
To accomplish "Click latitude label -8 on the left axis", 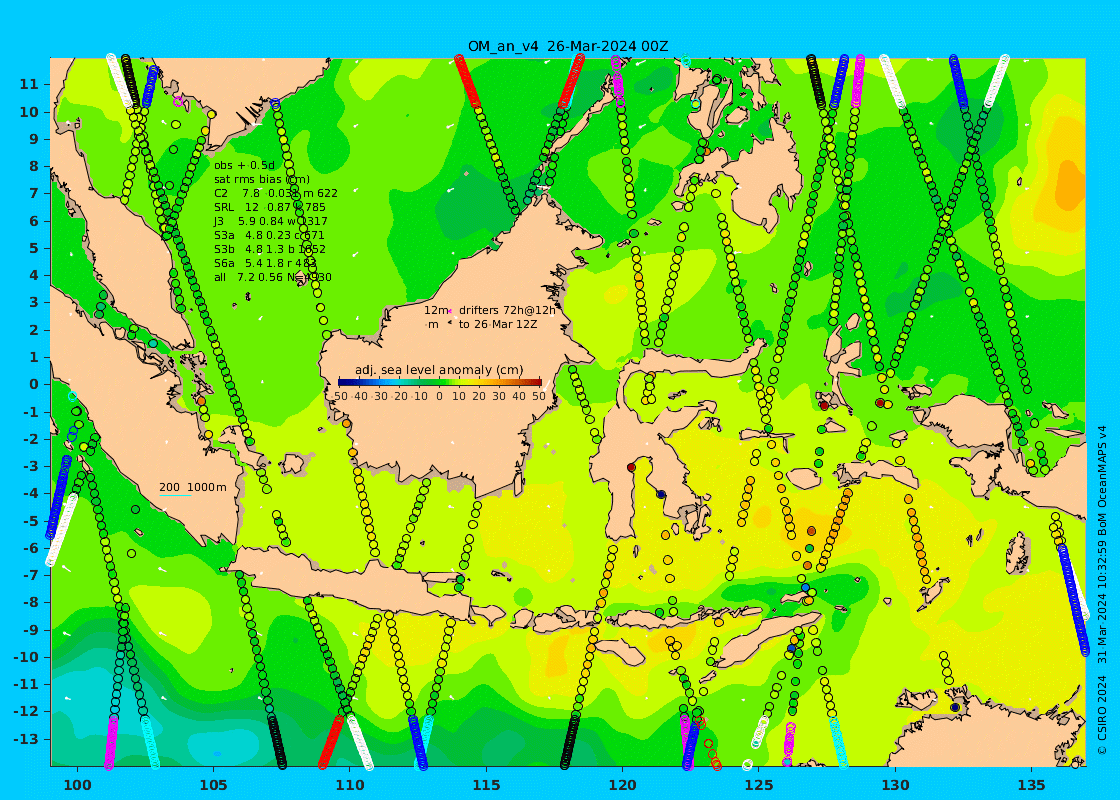I will (30, 602).
